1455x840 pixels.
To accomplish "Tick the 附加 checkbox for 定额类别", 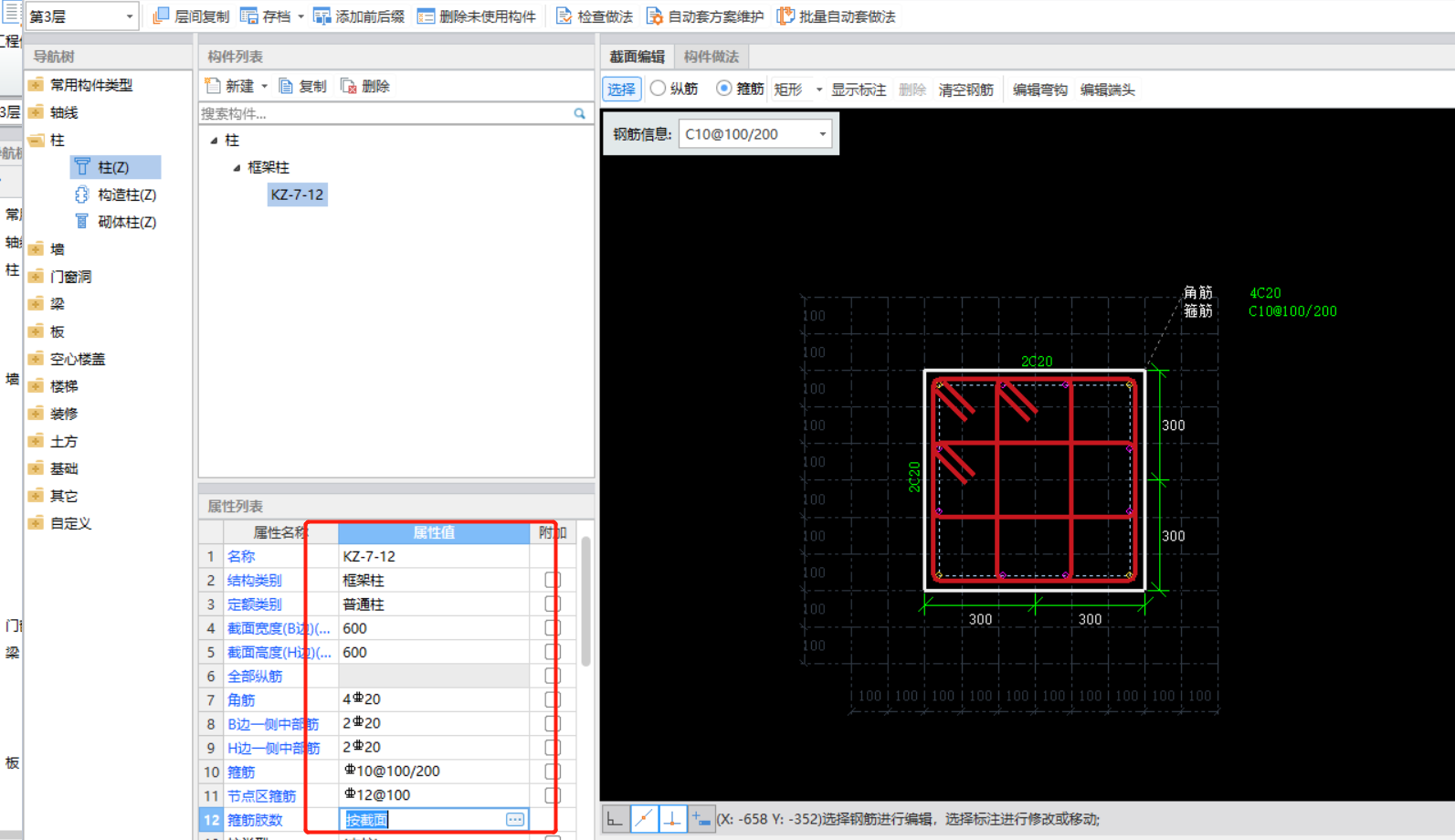I will click(553, 604).
